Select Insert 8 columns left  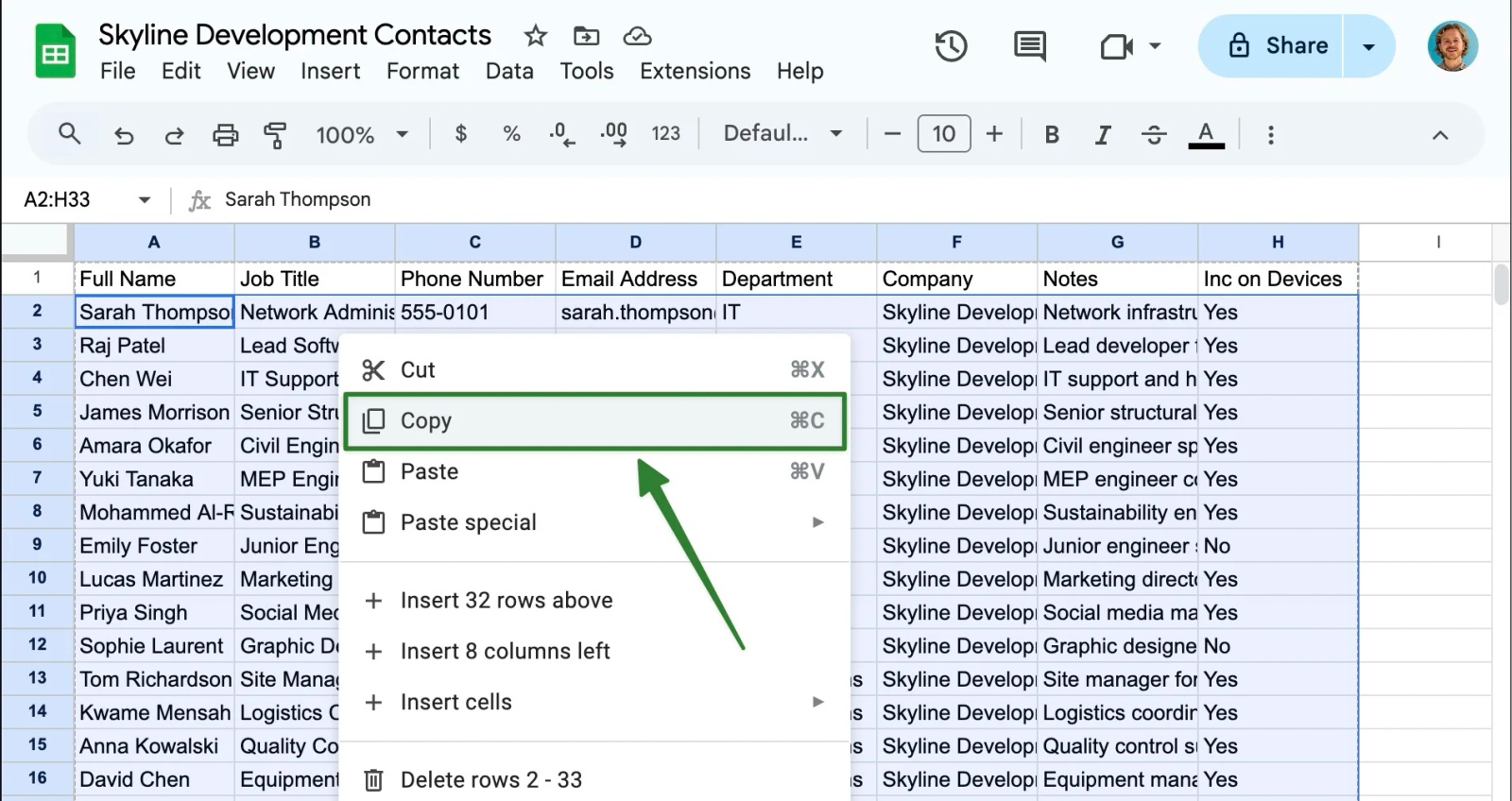click(x=594, y=651)
